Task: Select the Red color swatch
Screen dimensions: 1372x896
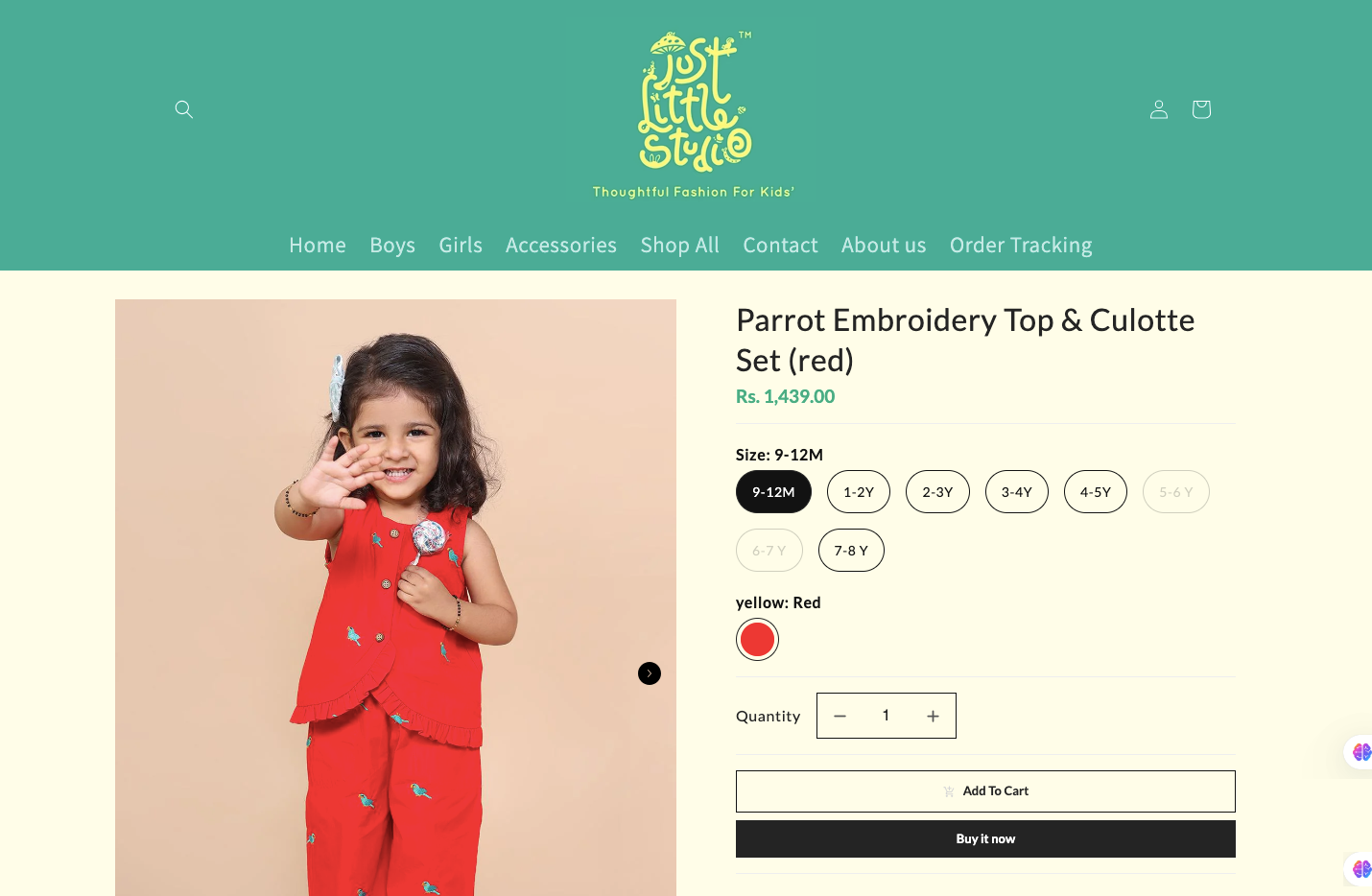Action: (x=757, y=640)
